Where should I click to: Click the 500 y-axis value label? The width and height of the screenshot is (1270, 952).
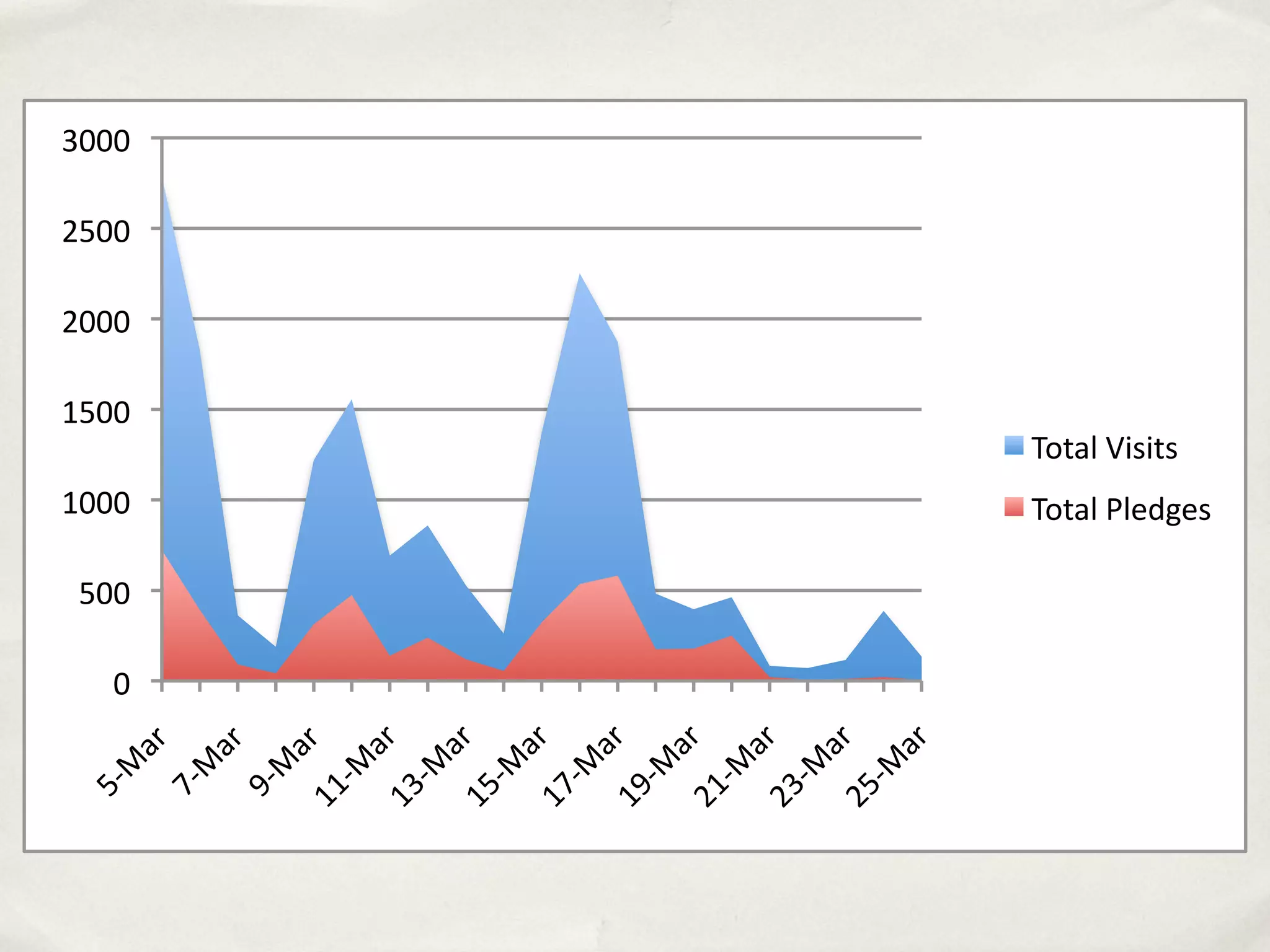104,594
